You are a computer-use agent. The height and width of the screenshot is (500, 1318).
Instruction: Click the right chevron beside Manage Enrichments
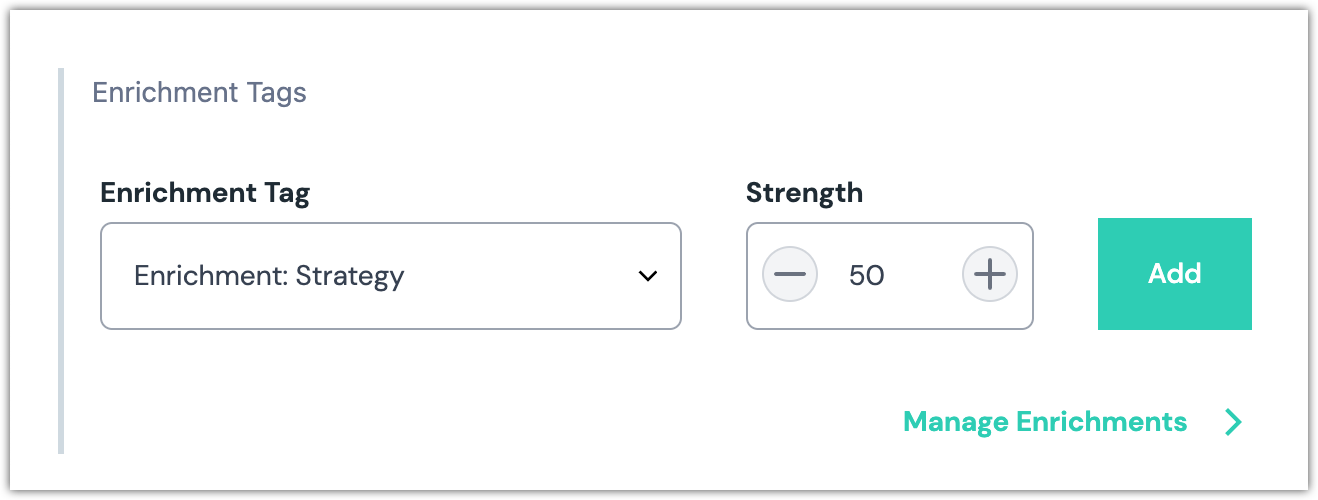click(1233, 422)
